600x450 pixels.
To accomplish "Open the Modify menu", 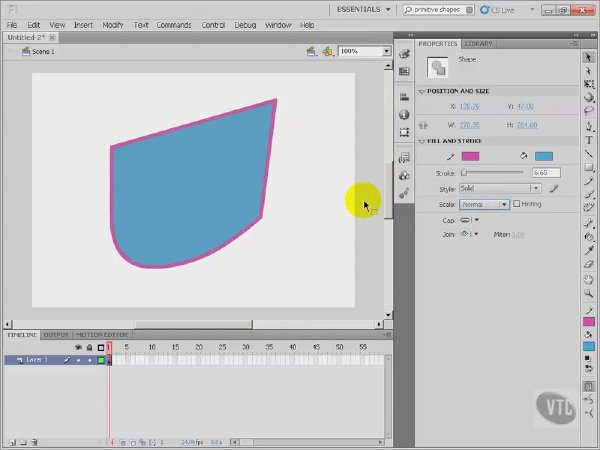I will (113, 25).
